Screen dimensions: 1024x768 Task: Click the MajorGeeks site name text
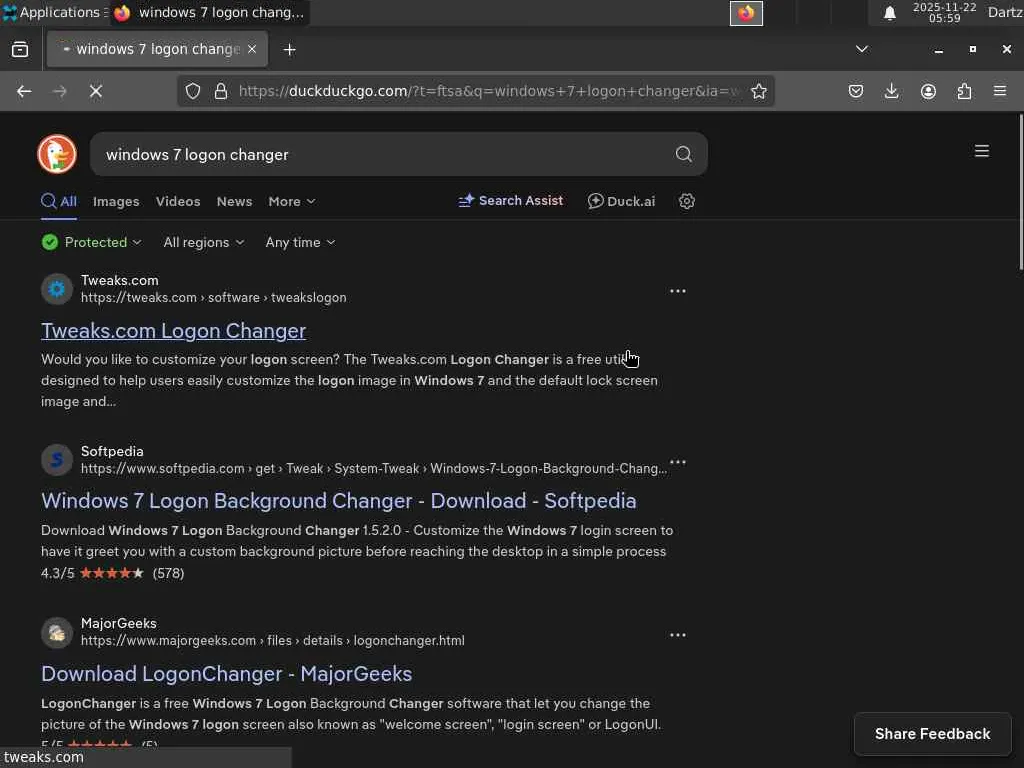(x=118, y=624)
